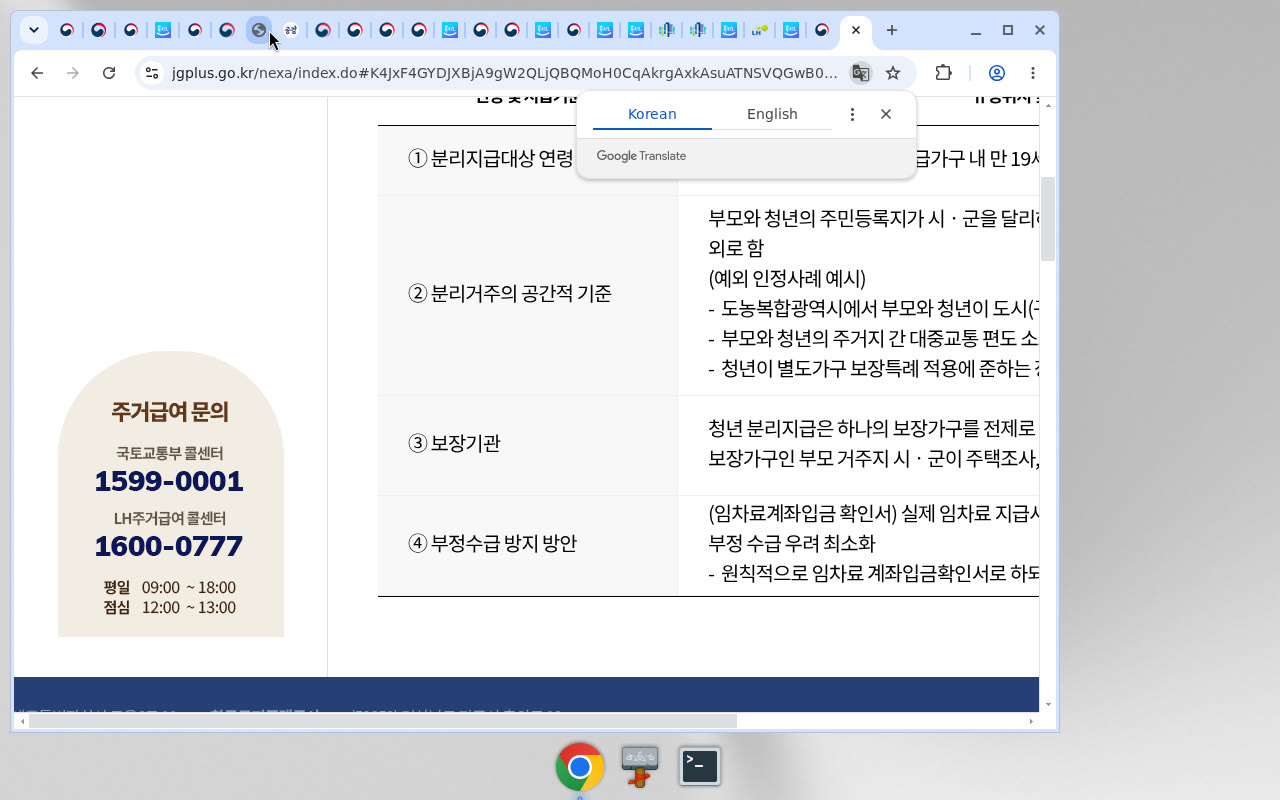Click the vertical scrollbar up arrow

click(1048, 103)
